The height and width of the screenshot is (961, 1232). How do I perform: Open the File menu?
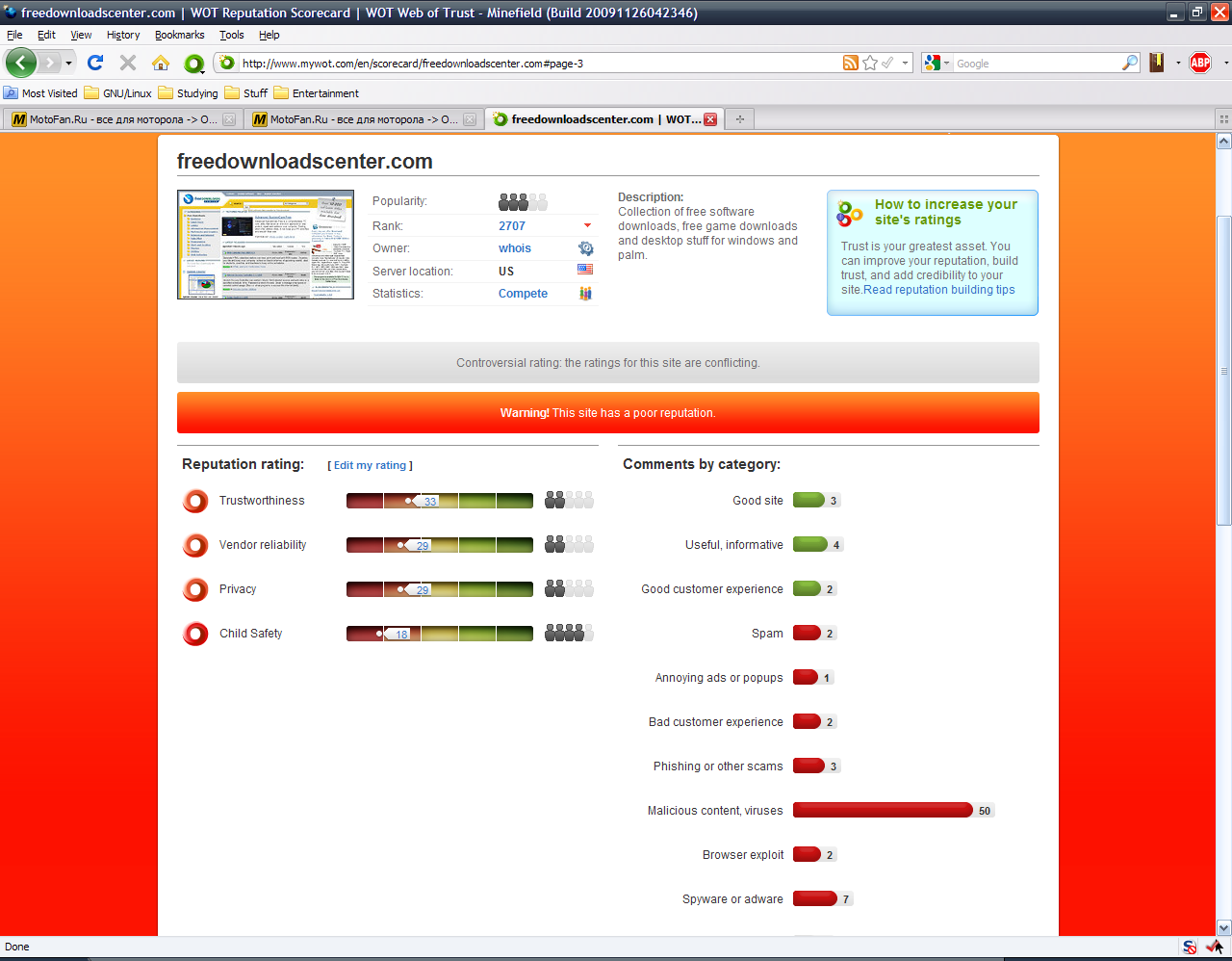tap(14, 35)
